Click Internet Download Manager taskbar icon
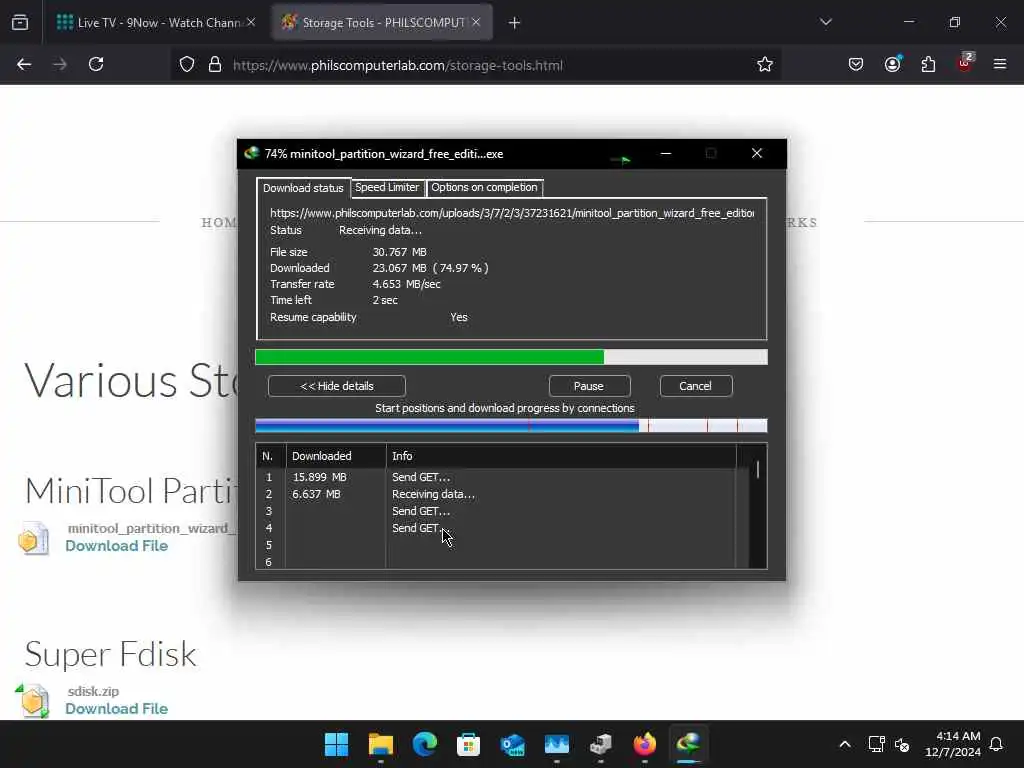The image size is (1024, 768). [688, 744]
